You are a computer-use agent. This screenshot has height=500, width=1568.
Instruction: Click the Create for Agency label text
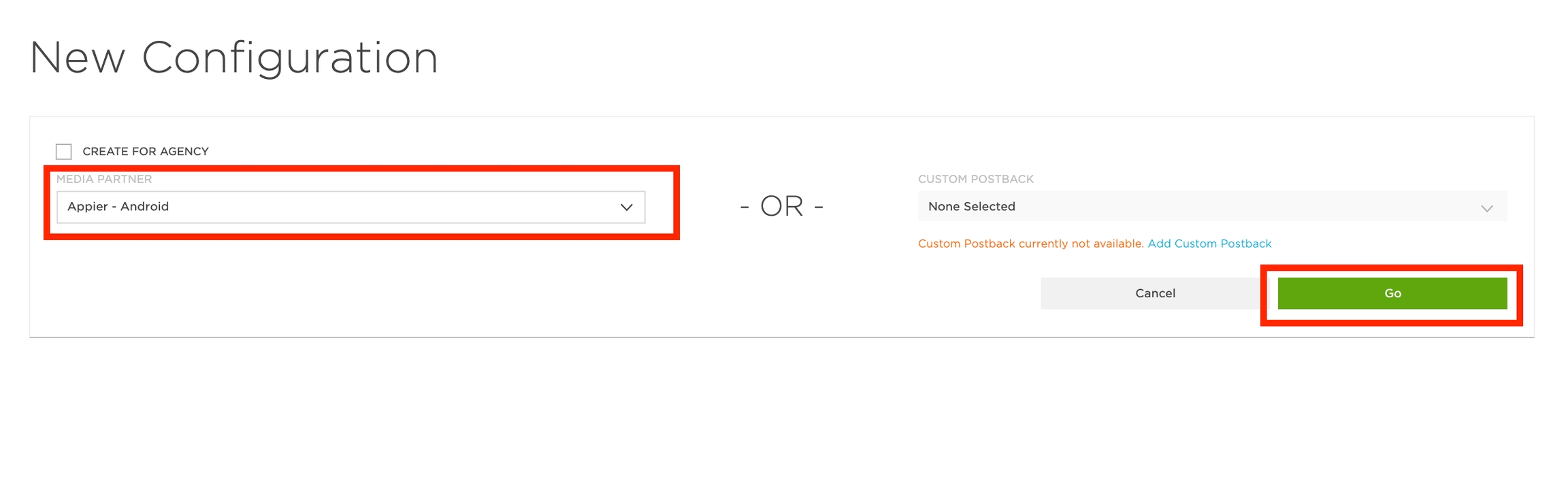coord(145,151)
